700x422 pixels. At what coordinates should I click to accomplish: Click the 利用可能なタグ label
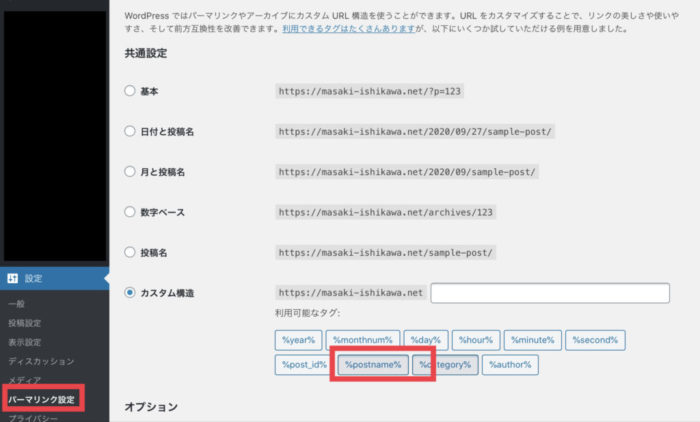308,313
